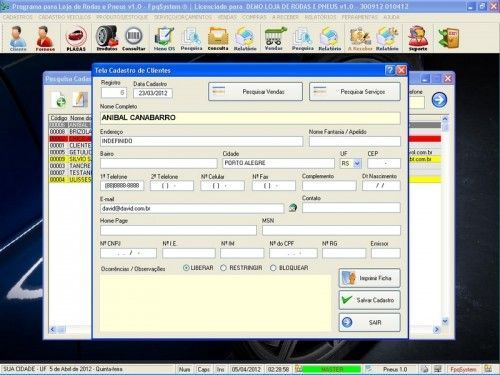
Task: Click into the Home Page field
Action: [178, 230]
